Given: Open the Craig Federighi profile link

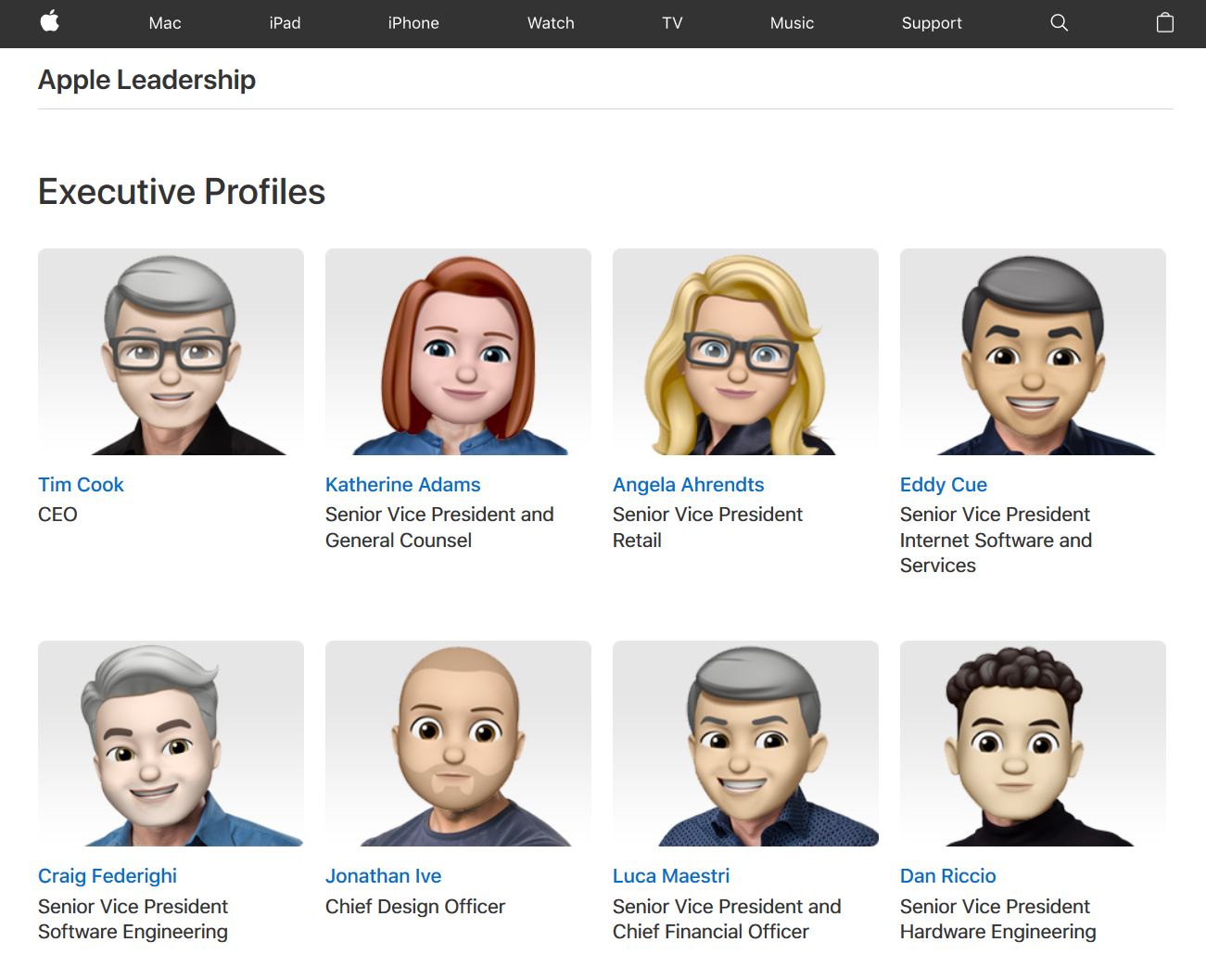Looking at the screenshot, I should tap(108, 876).
